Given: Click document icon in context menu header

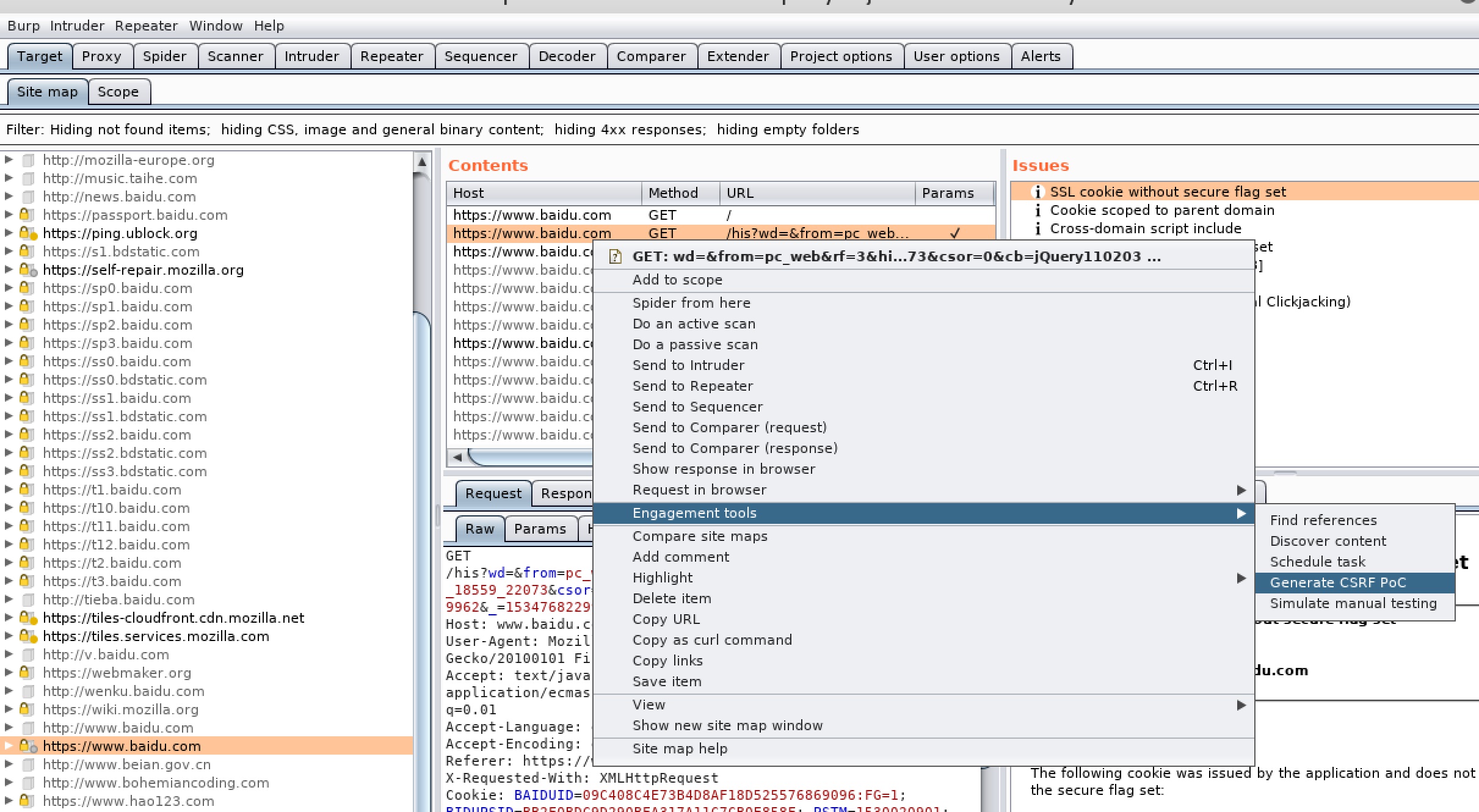Looking at the screenshot, I should [615, 256].
